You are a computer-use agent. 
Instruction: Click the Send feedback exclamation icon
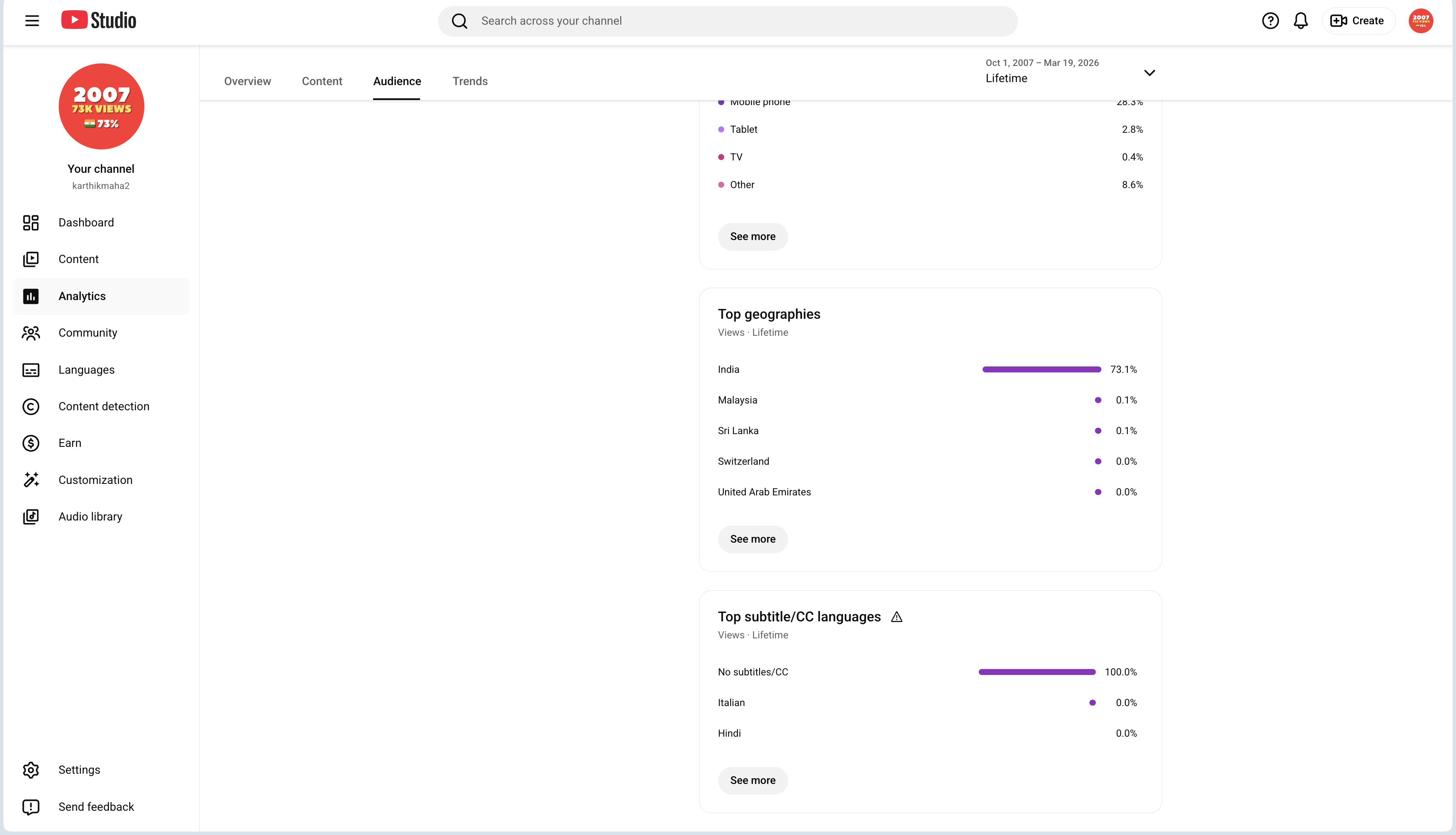click(31, 807)
